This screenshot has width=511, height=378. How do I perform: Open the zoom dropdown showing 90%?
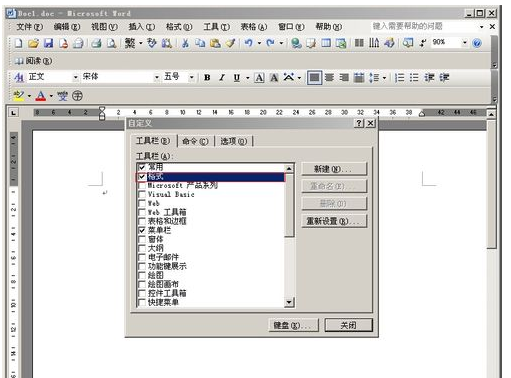tap(464, 43)
